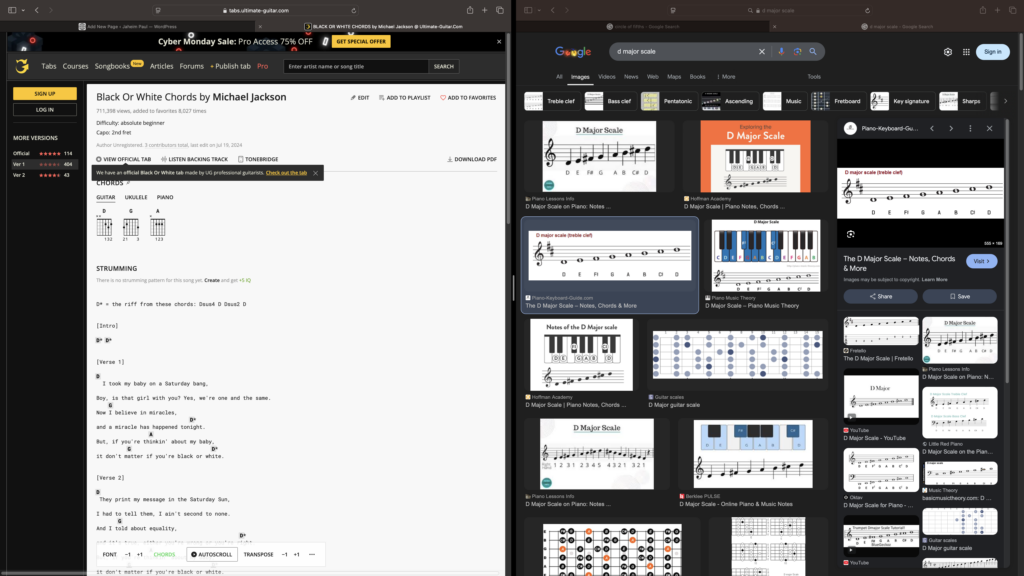Toggle Chords display in the bottom toolbar
The height and width of the screenshot is (576, 1024).
(x=164, y=554)
